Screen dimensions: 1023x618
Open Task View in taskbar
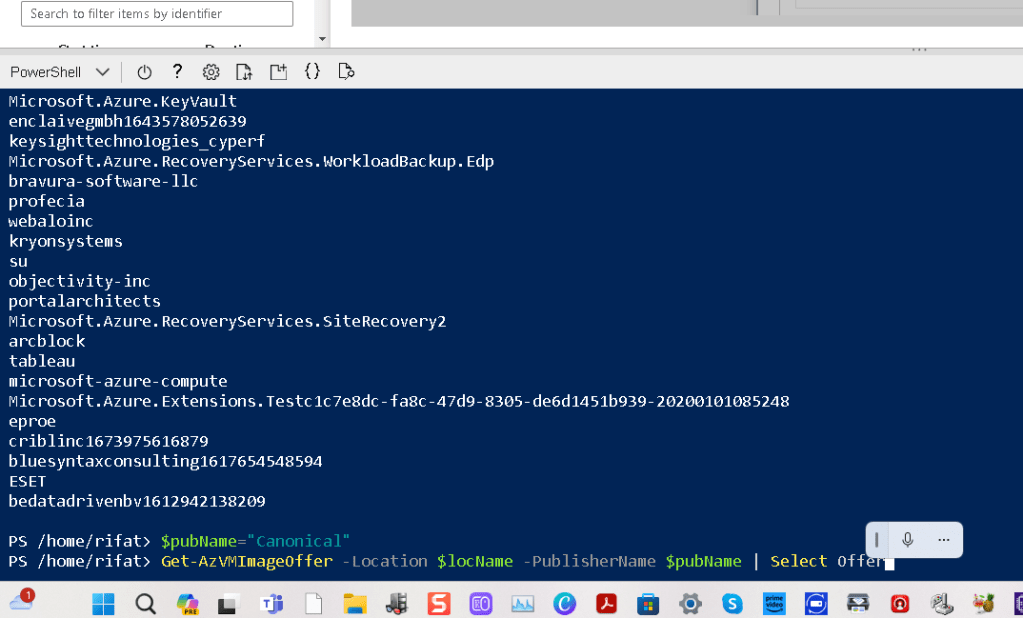coord(227,604)
